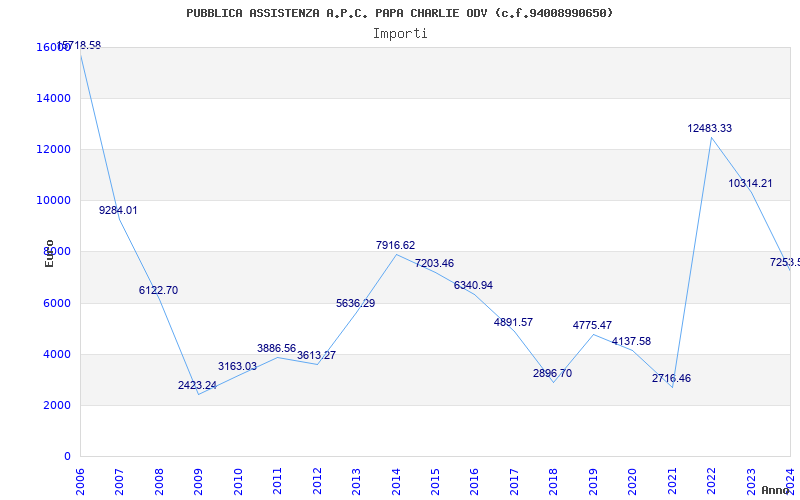This screenshot has height=500, width=800.
Task: Click the y-axis tick 12000
Action: pyautogui.click(x=54, y=149)
